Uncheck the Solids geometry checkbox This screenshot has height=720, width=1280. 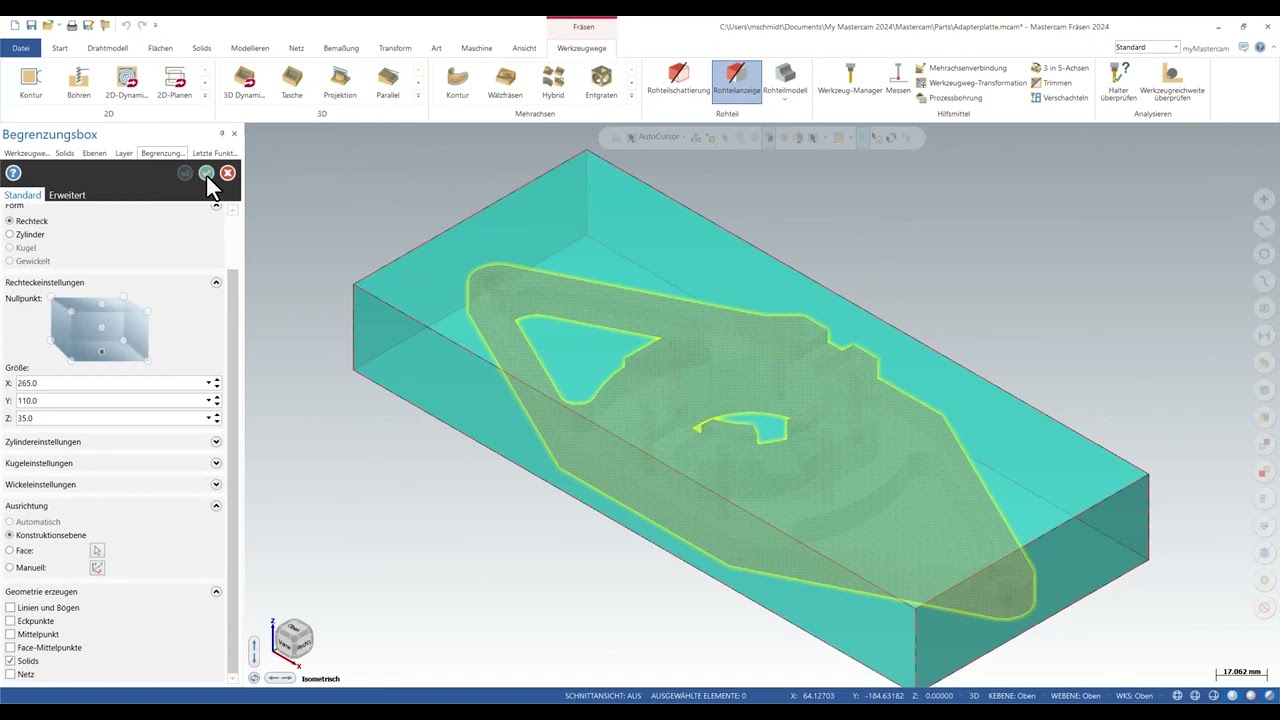coord(10,661)
